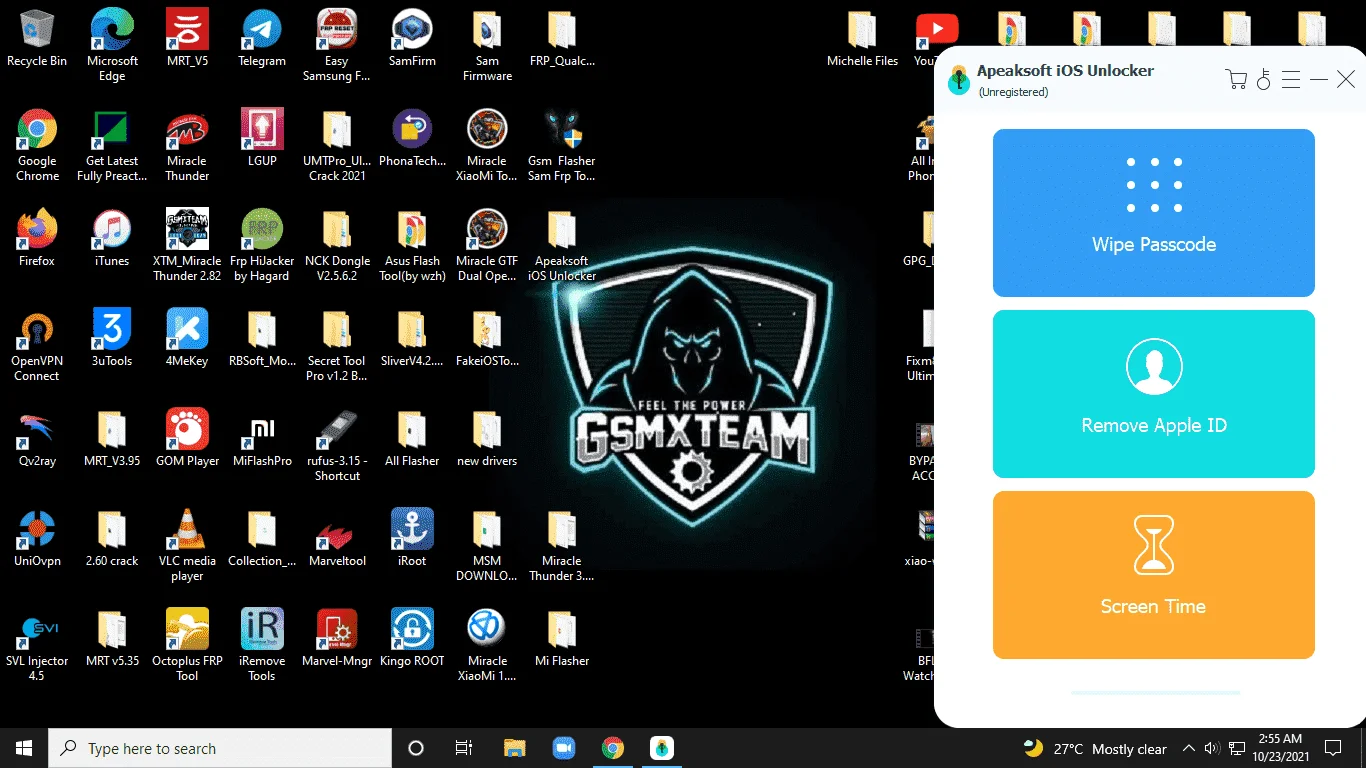This screenshot has height=768, width=1366.
Task: Select the Sam Firmware folder
Action: click(x=487, y=45)
